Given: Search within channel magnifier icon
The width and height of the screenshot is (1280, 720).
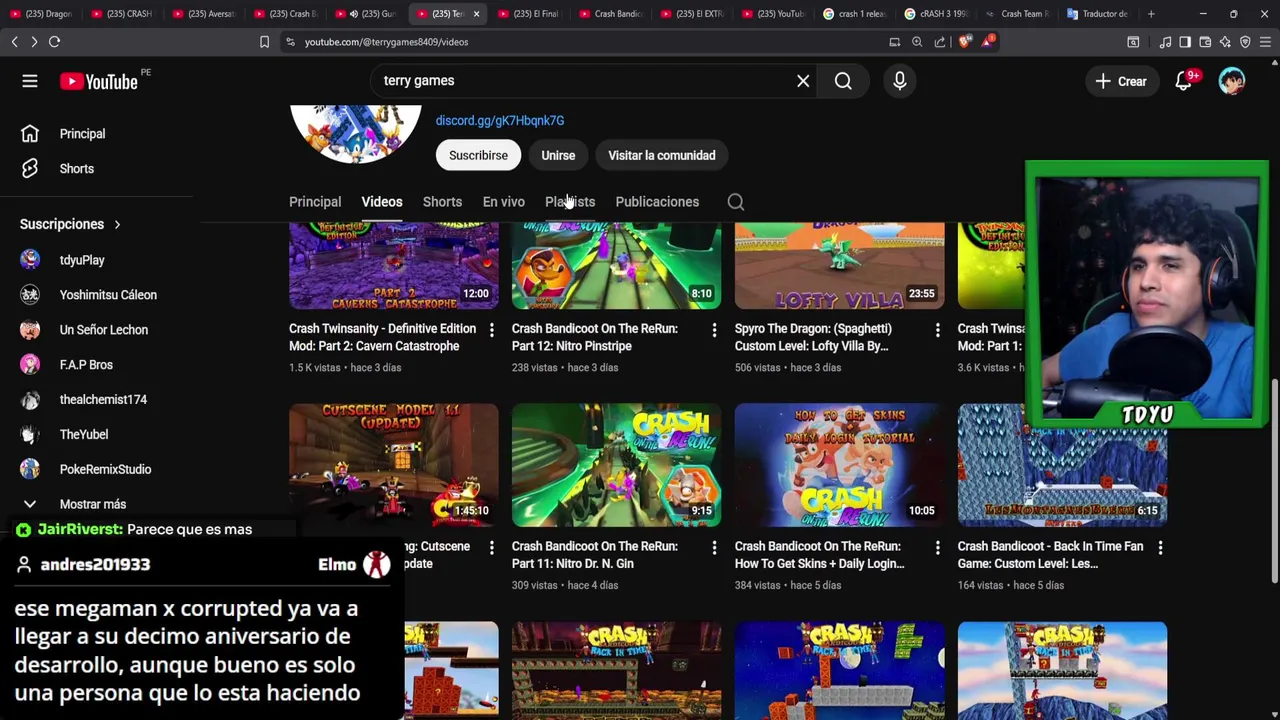Looking at the screenshot, I should (x=736, y=202).
